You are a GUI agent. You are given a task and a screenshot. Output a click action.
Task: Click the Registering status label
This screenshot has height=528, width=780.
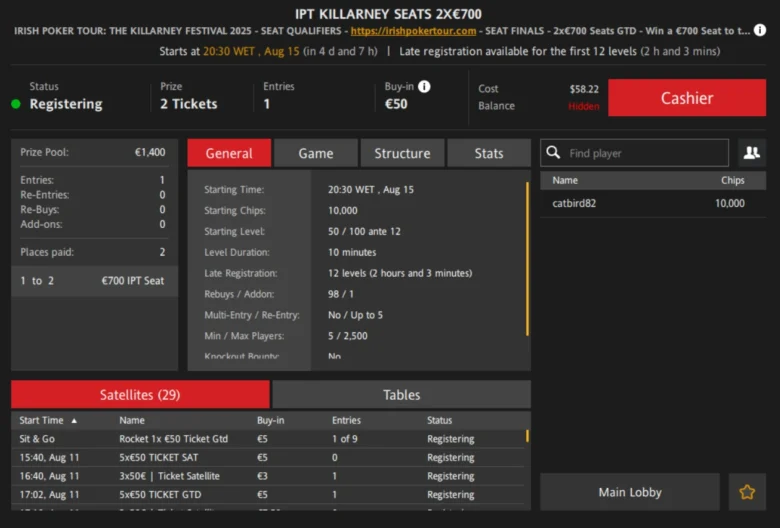(x=66, y=104)
